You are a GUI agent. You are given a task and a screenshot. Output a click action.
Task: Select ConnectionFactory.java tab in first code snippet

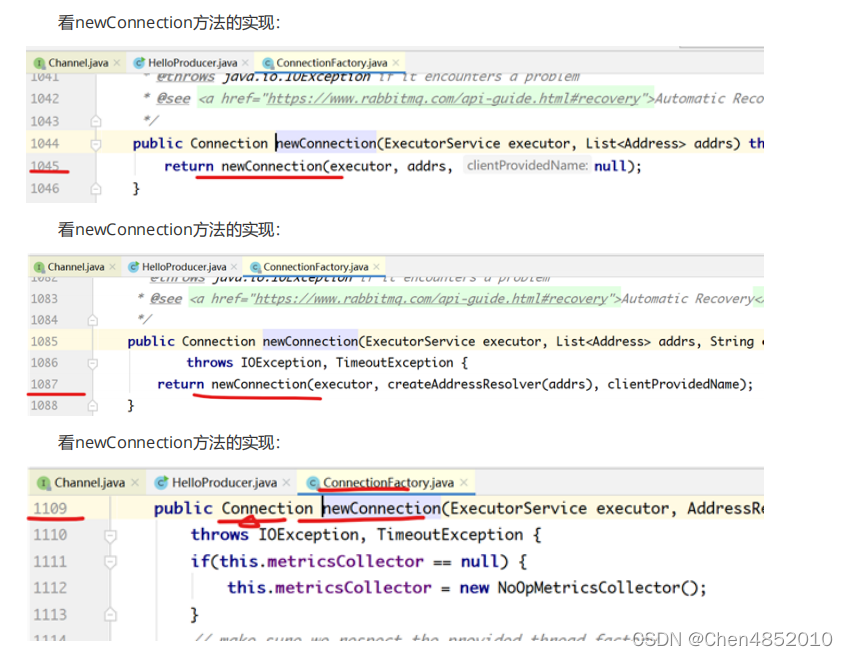tap(332, 63)
